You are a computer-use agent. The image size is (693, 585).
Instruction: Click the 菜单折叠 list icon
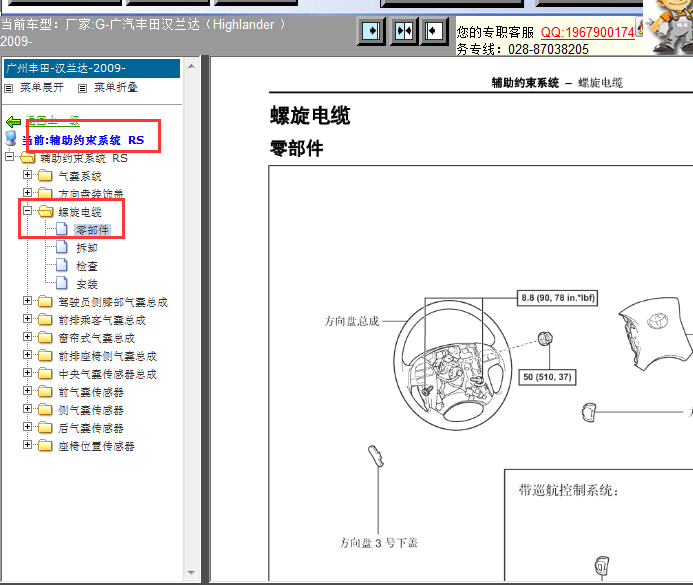(82, 88)
